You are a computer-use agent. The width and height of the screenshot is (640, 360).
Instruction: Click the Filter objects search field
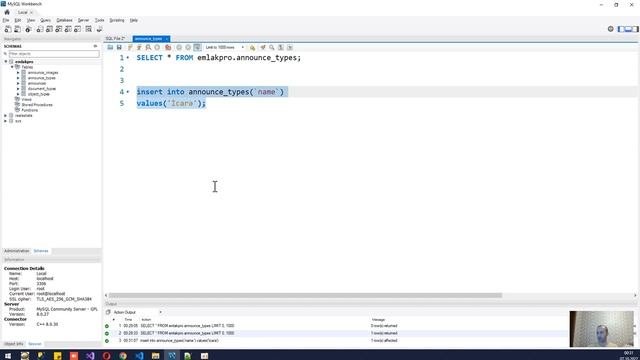(x=54, y=54)
